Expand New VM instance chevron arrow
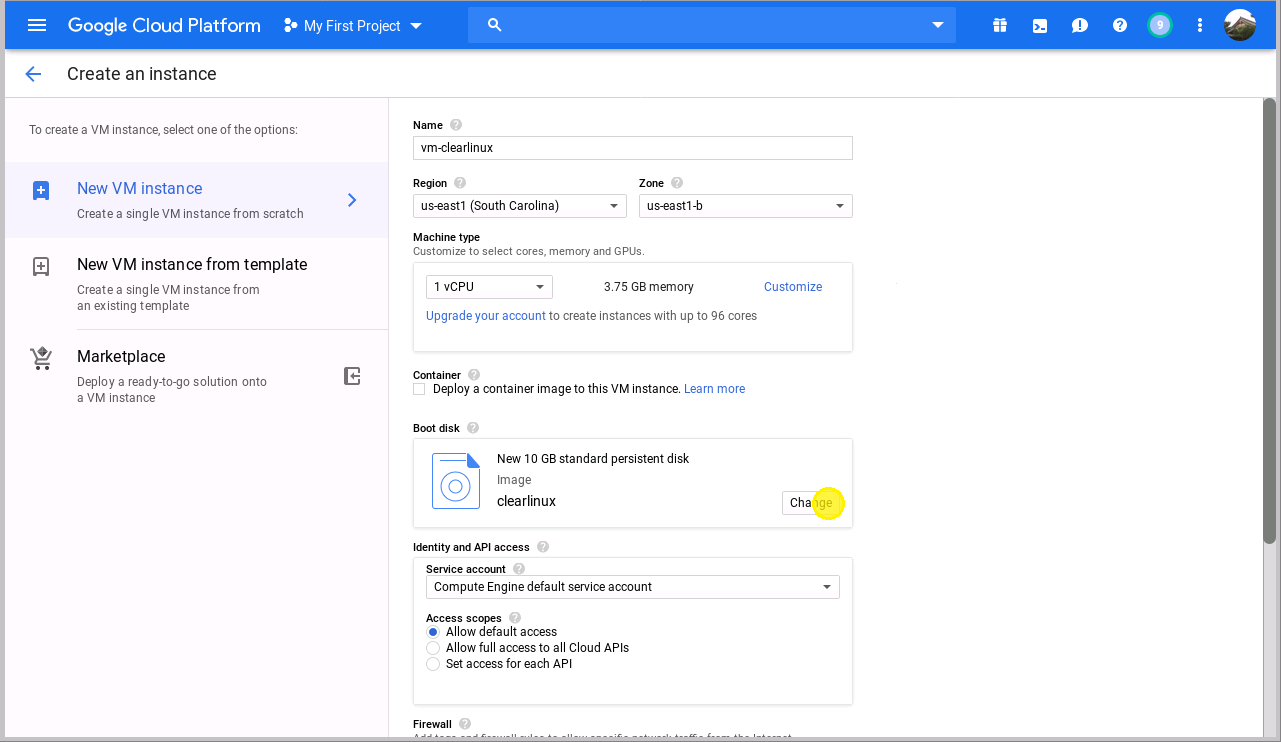Image resolution: width=1281 pixels, height=742 pixels. pos(352,200)
